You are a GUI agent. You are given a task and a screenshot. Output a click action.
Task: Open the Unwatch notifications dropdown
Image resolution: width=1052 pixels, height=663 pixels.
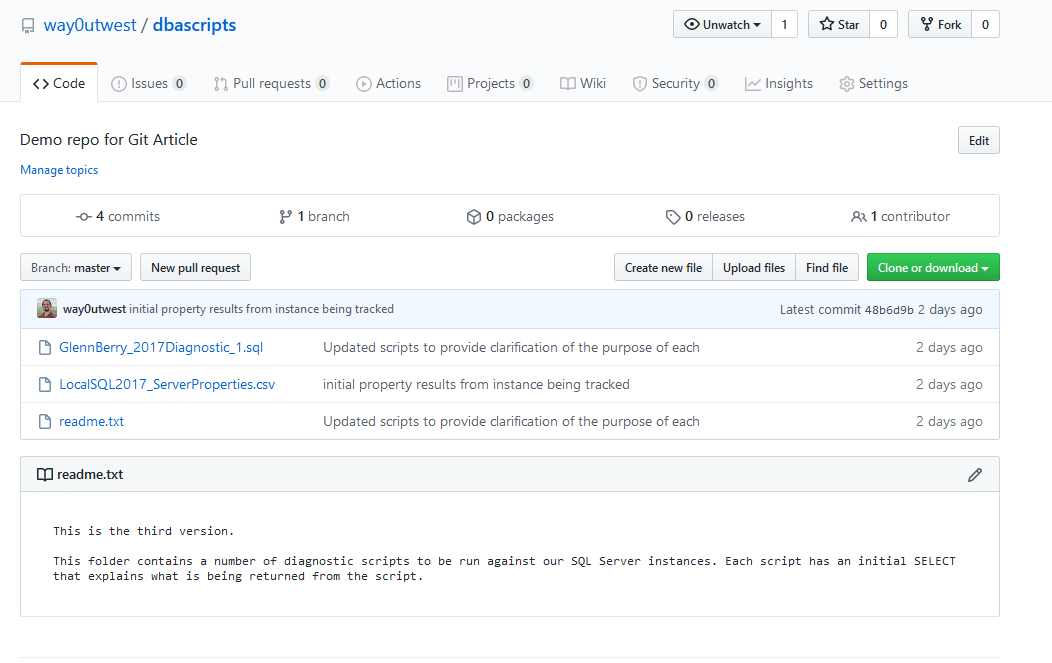coord(722,25)
